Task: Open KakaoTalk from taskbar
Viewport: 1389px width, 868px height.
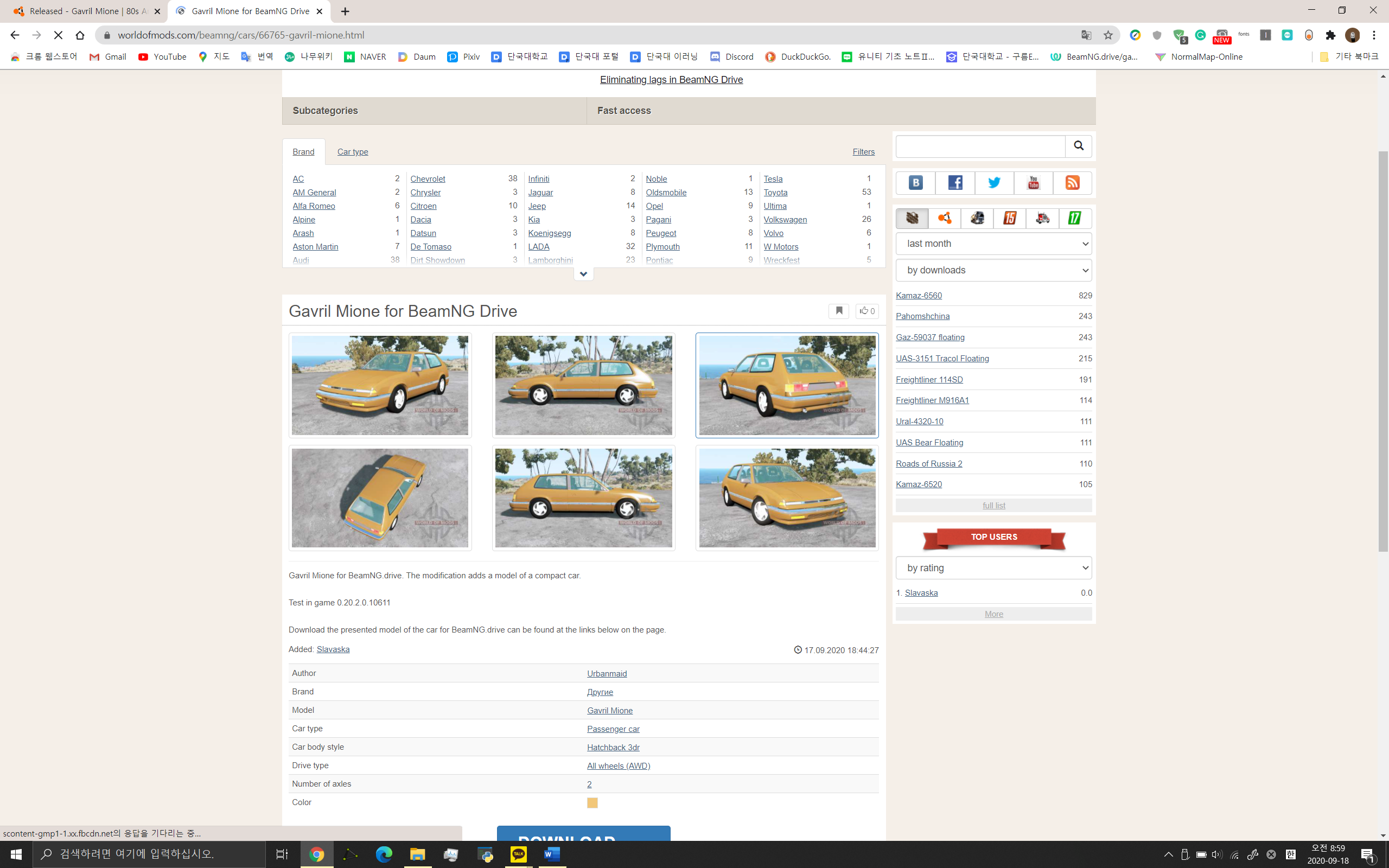Action: pyautogui.click(x=518, y=854)
